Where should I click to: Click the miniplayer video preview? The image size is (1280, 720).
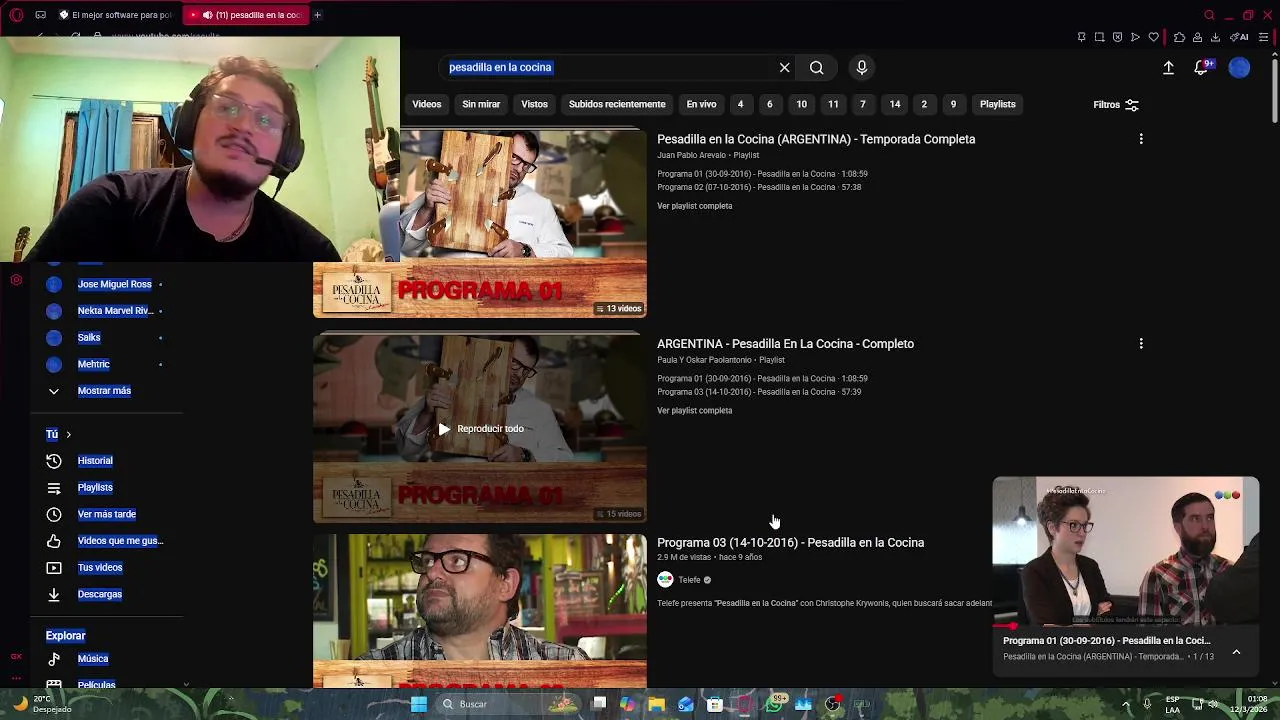point(1126,553)
